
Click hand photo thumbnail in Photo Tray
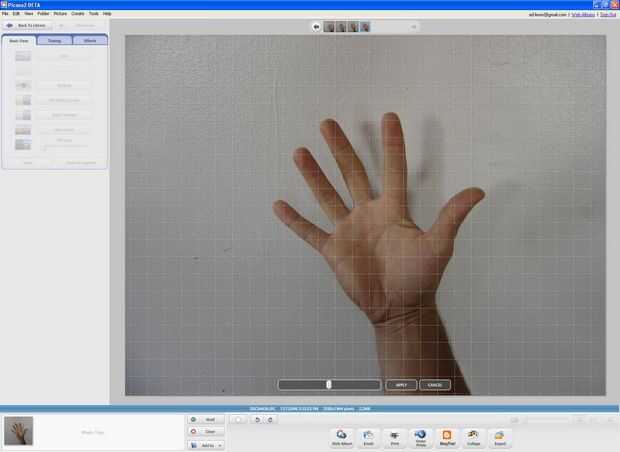pos(19,431)
